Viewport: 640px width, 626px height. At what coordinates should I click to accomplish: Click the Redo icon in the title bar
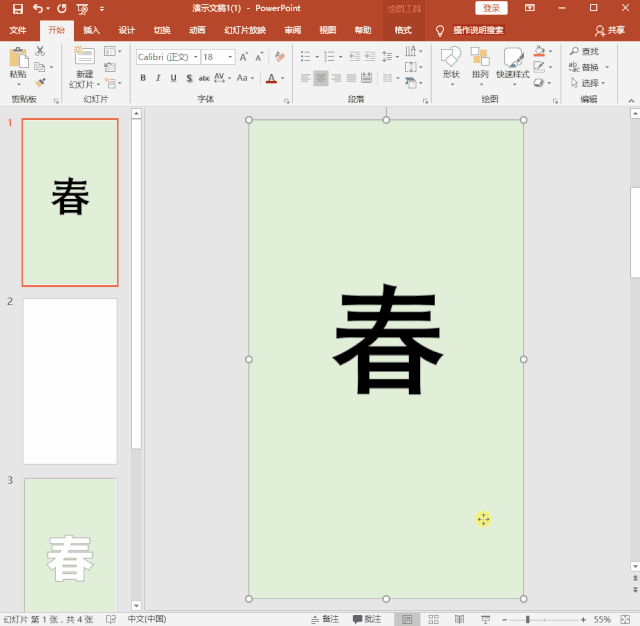tap(62, 9)
